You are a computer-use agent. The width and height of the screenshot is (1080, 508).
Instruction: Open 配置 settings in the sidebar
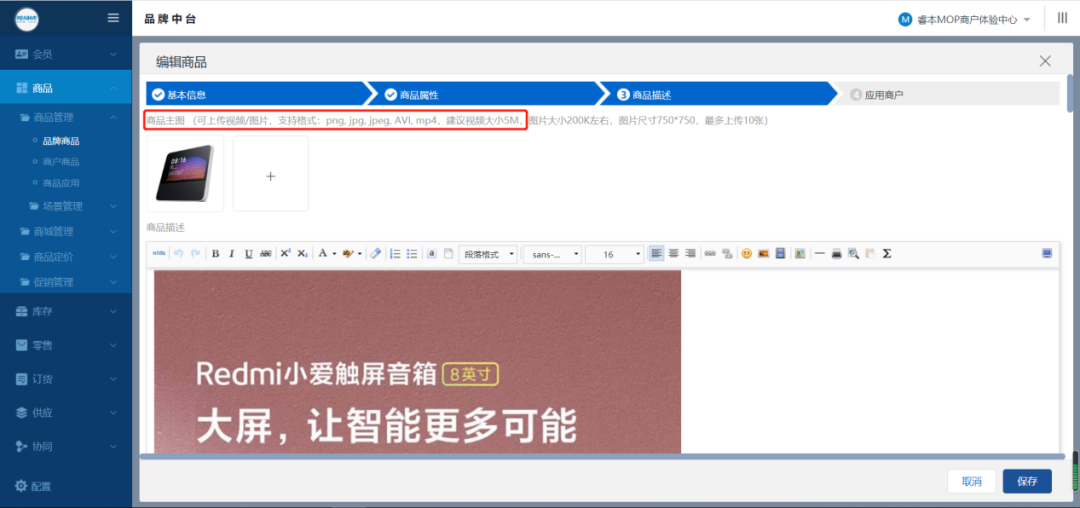(33, 486)
